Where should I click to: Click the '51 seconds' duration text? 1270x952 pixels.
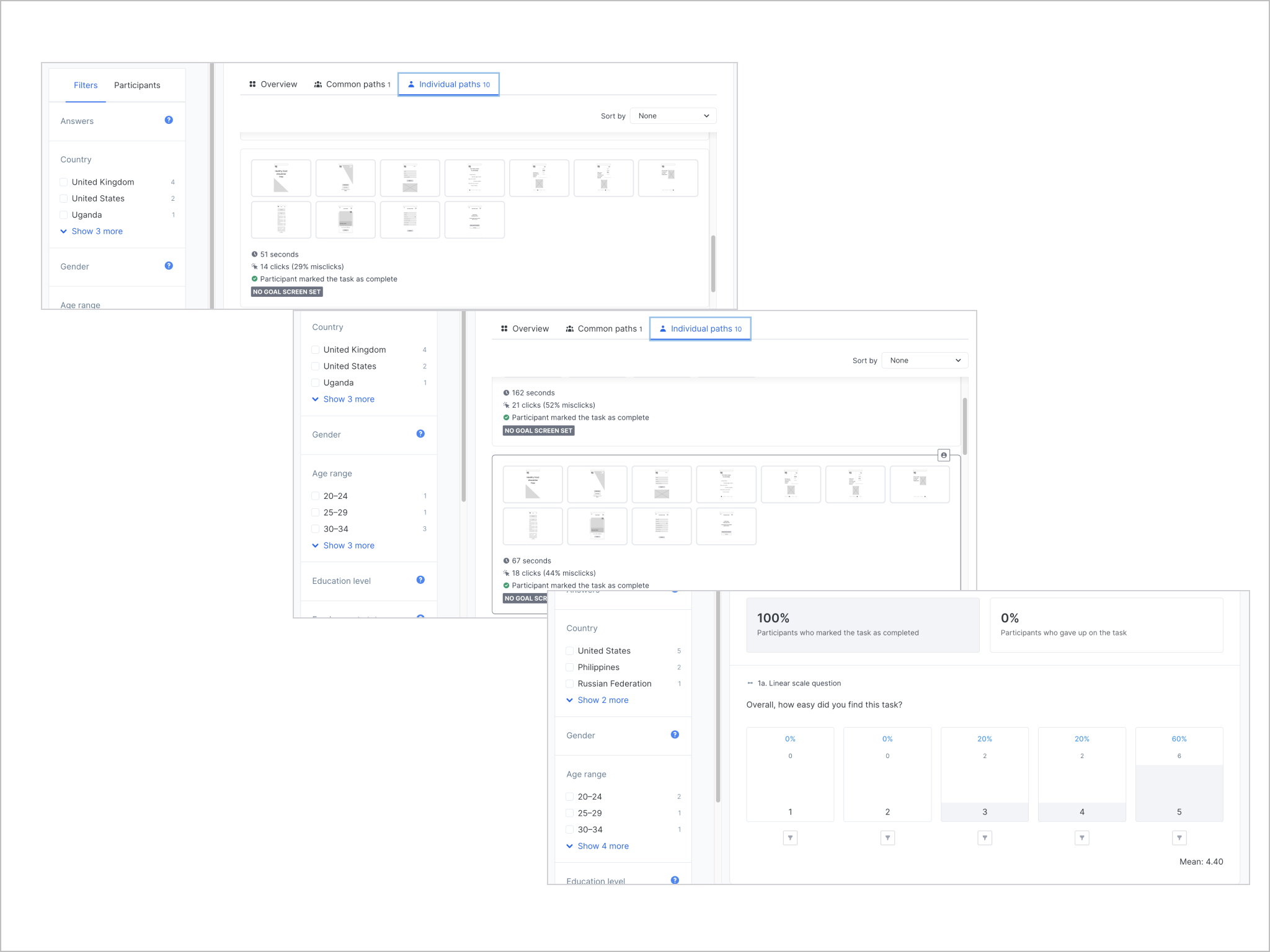coord(279,255)
